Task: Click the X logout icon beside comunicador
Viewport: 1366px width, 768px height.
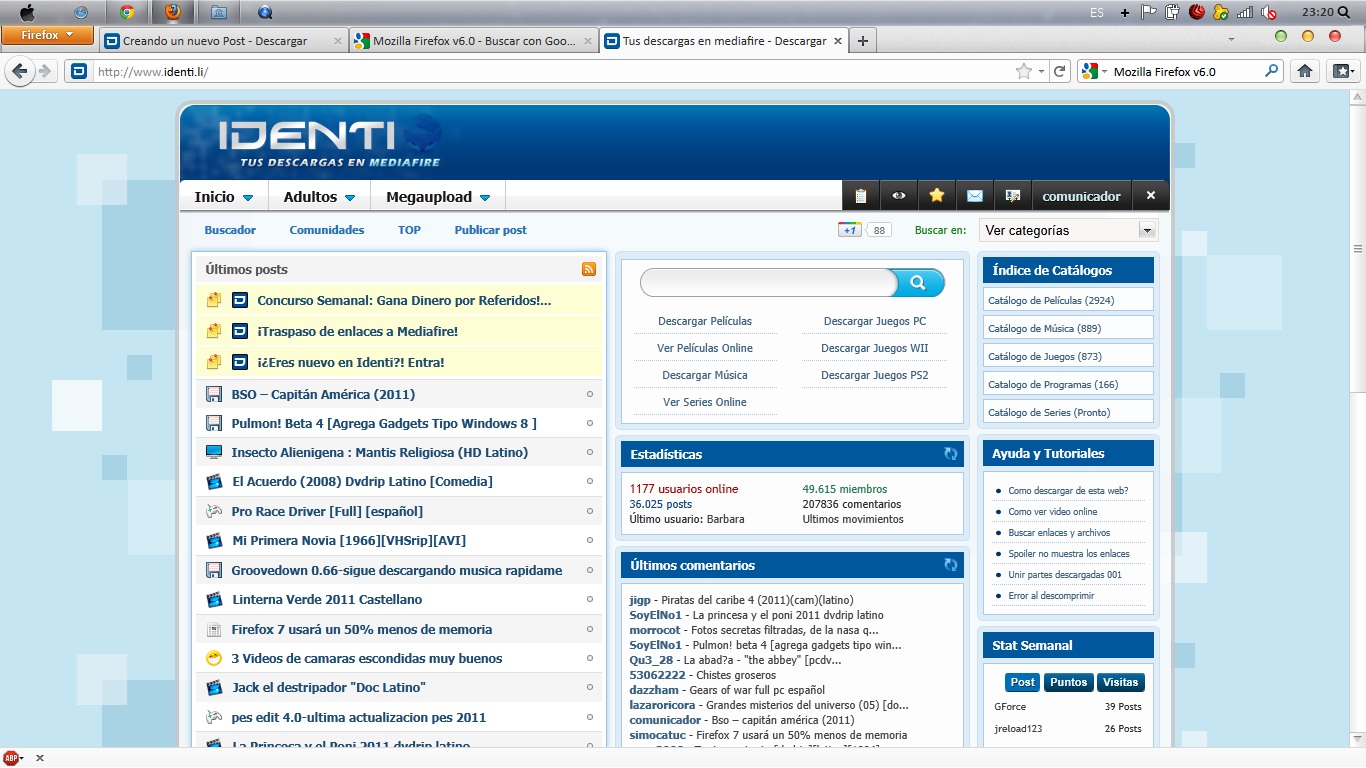Action: point(1151,196)
